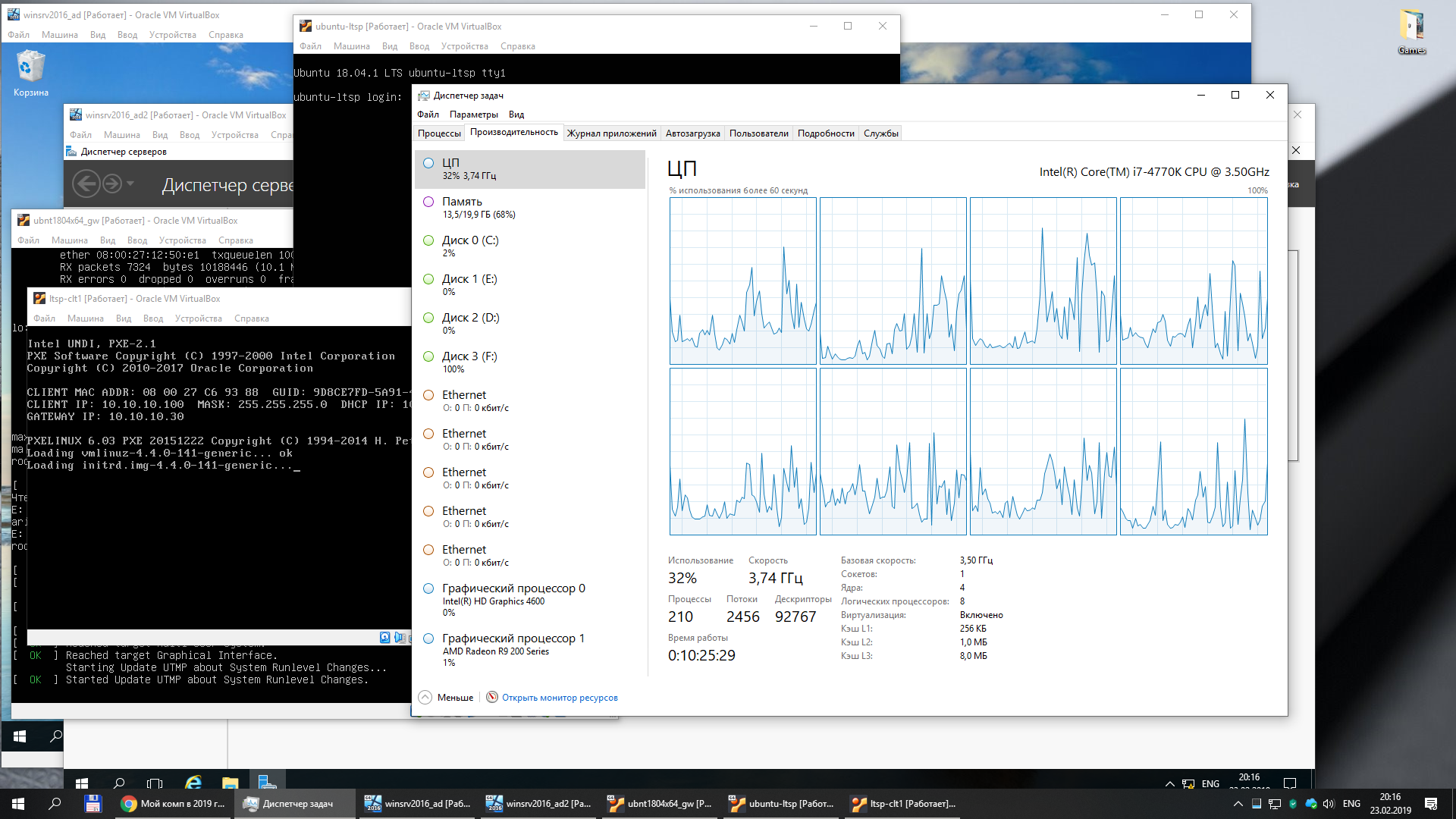Click the Server Manager forward arrow
The height and width of the screenshot is (819, 1456).
point(111,184)
